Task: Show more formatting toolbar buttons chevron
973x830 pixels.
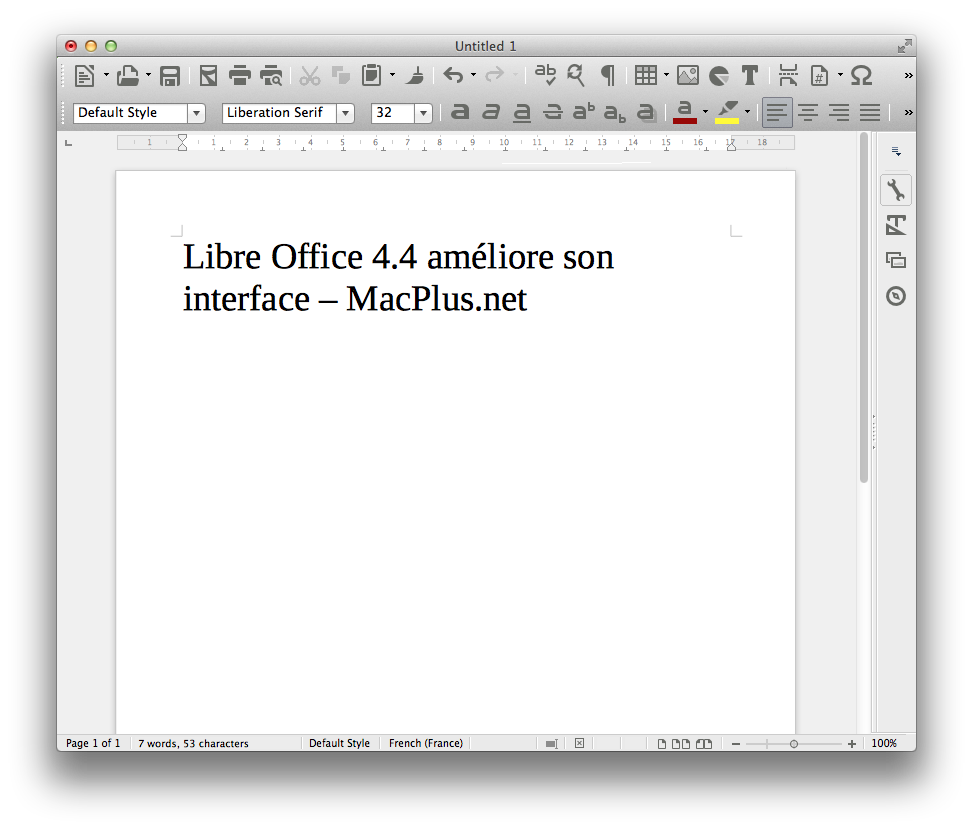Action: pos(908,112)
